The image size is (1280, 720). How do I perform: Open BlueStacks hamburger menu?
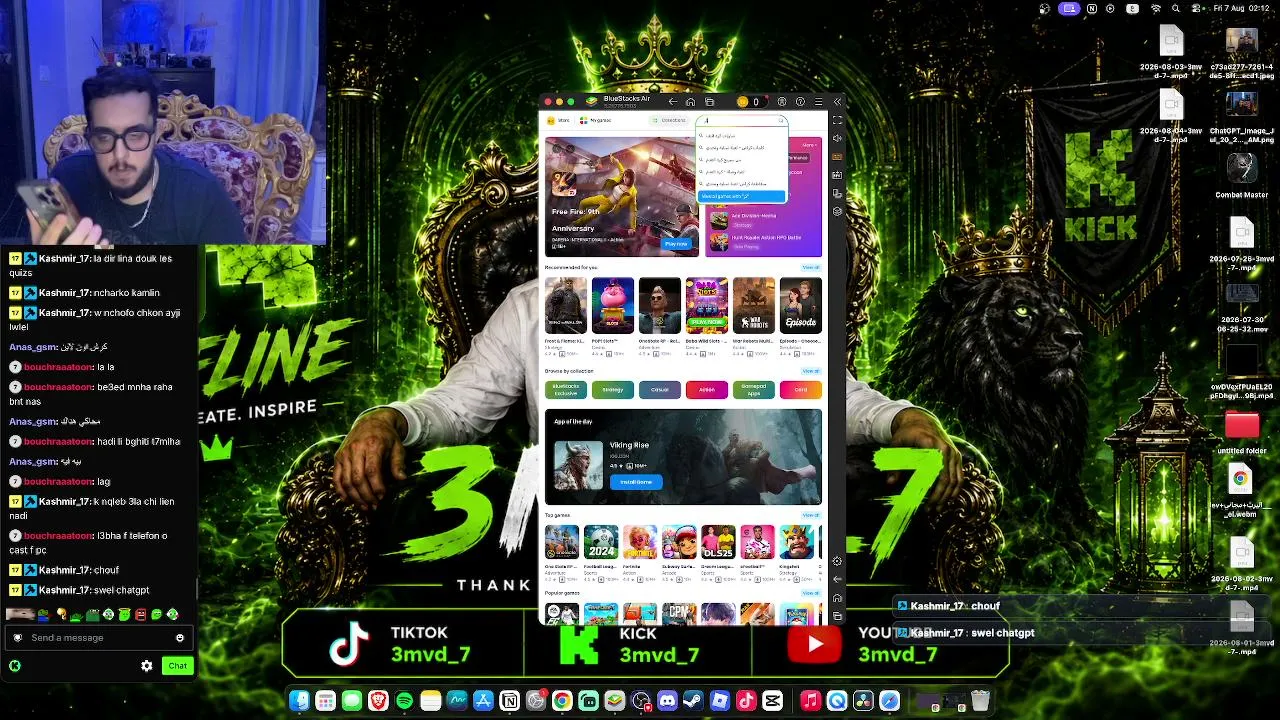point(818,101)
